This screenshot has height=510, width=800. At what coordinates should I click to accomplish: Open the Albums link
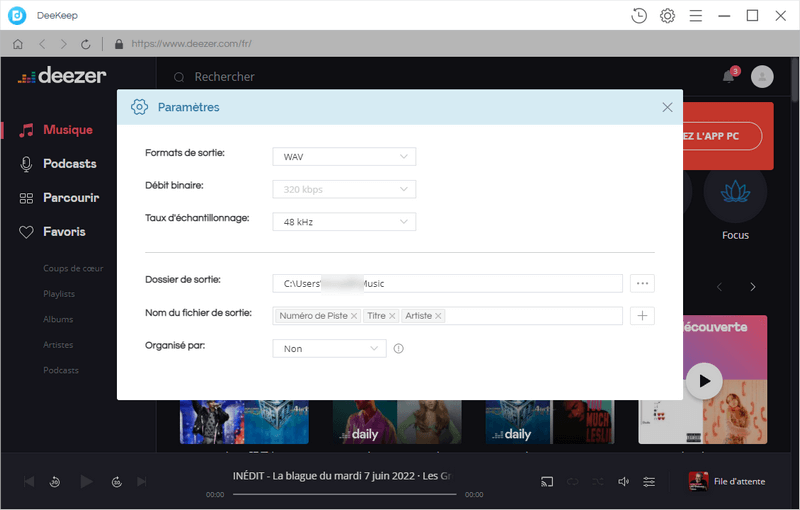point(58,319)
